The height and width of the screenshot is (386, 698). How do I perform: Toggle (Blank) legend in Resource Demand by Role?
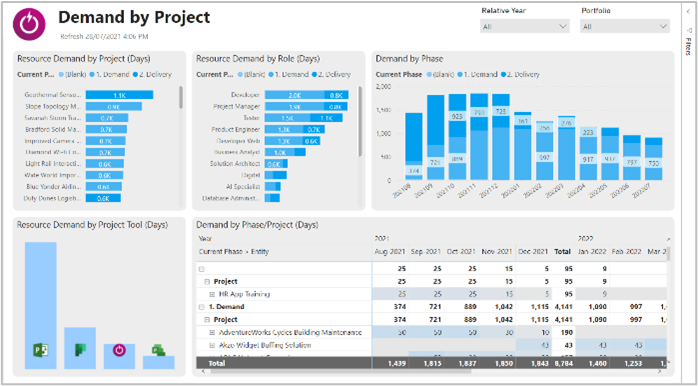pos(252,75)
